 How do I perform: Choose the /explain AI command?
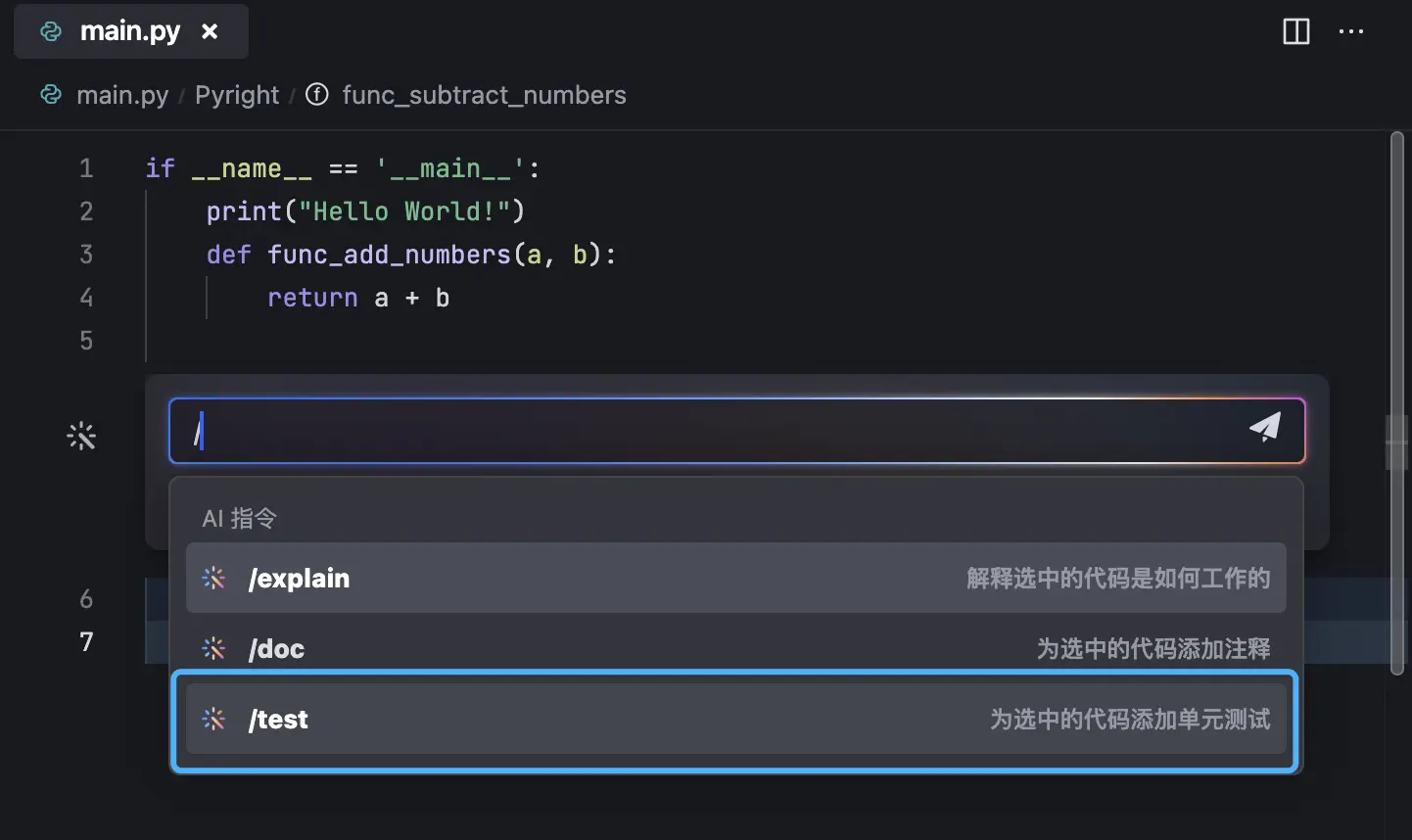[735, 578]
